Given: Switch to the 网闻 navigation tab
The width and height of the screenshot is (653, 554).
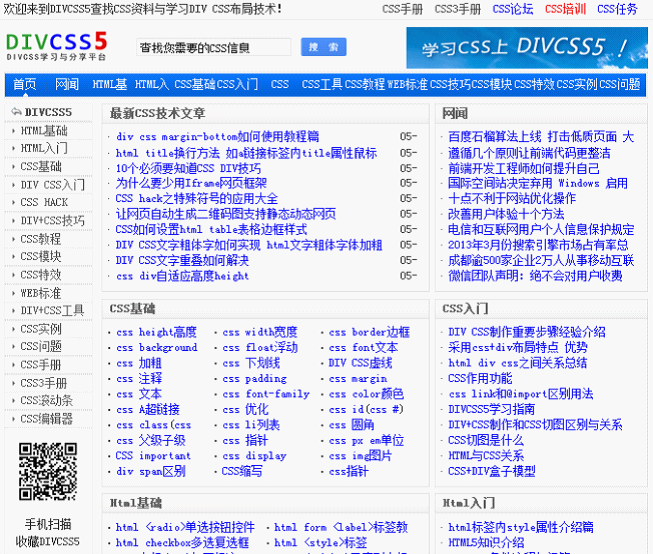Looking at the screenshot, I should (67, 85).
